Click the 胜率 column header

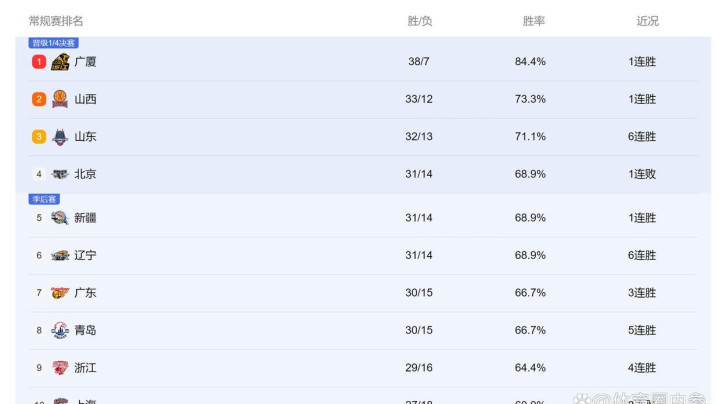(533, 21)
